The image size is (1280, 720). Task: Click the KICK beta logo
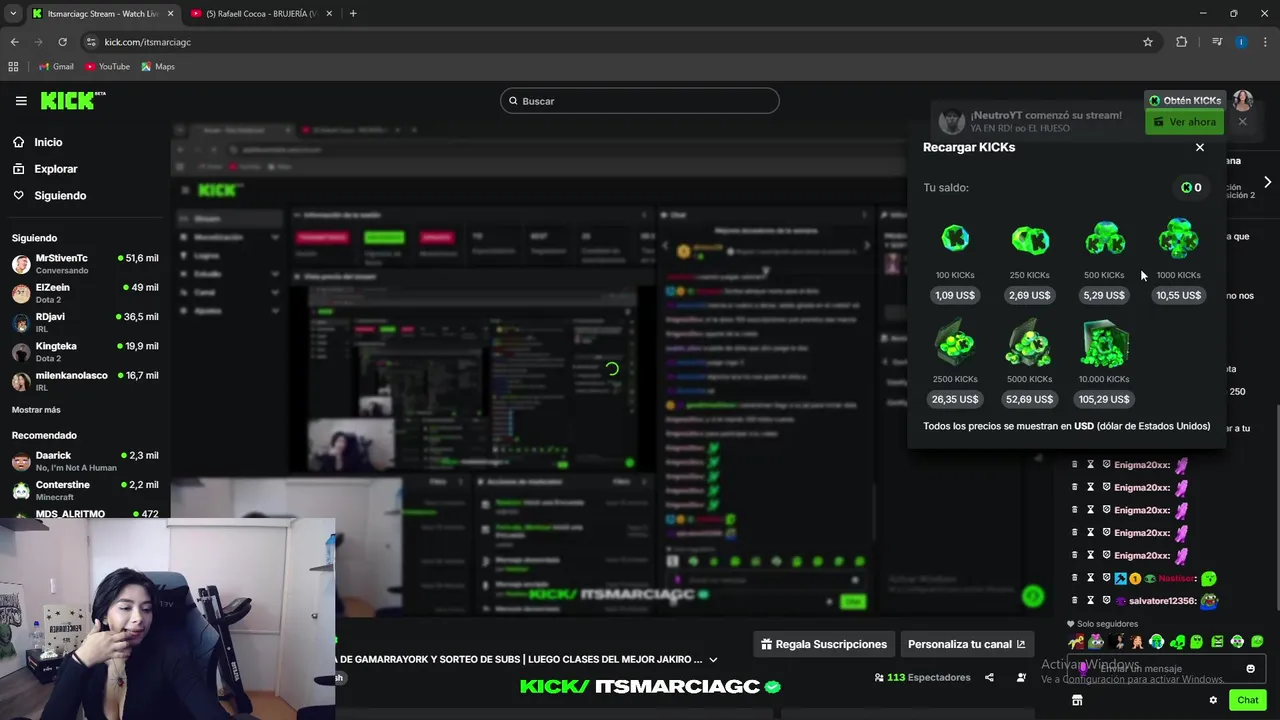73,100
